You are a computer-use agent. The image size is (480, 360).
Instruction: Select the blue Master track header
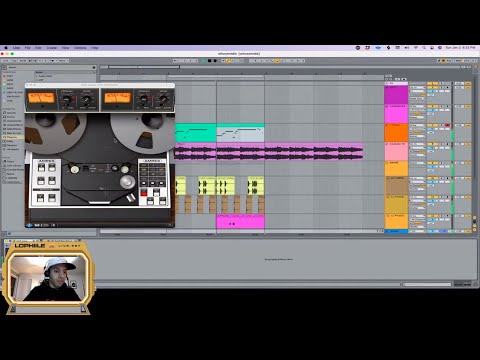[x=396, y=231]
